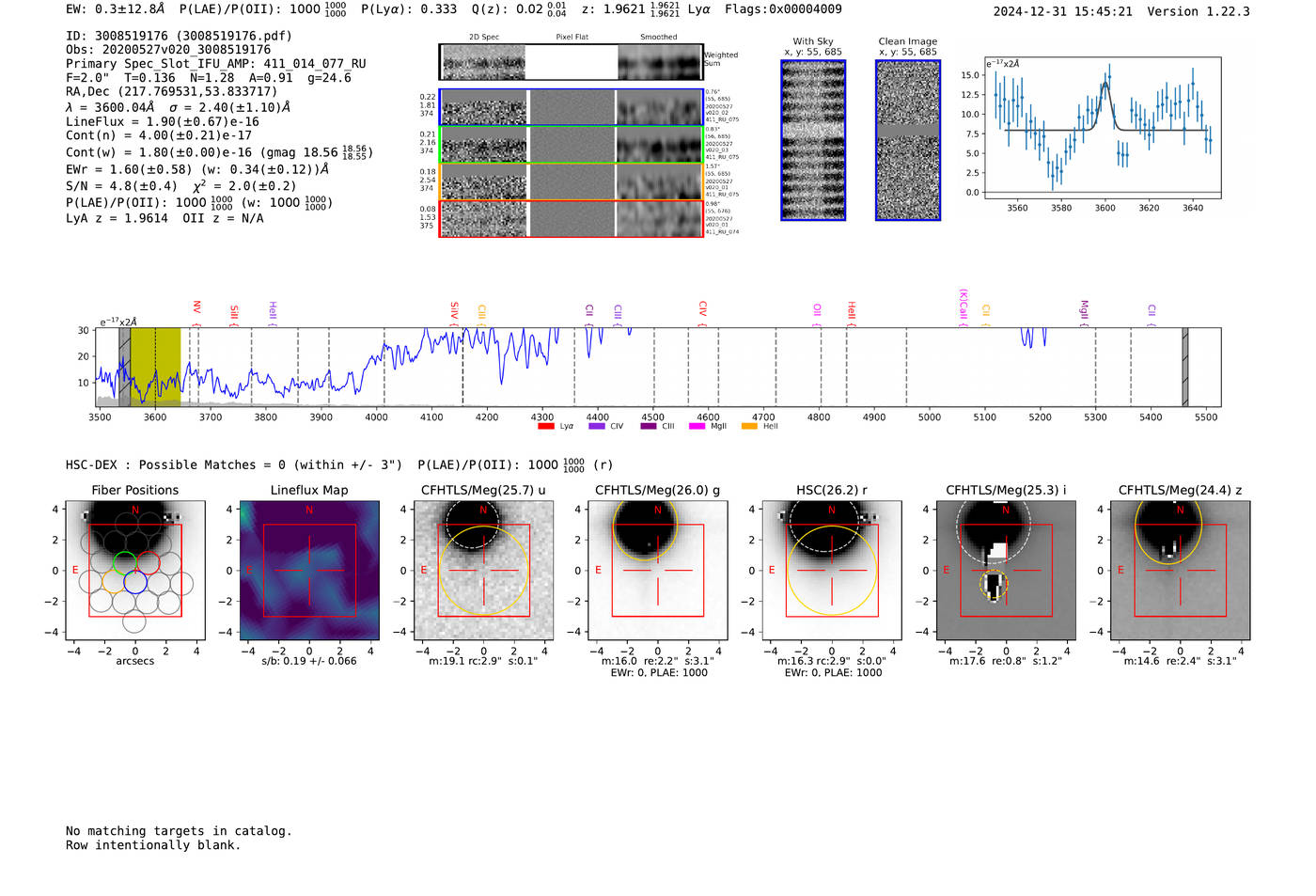Click the m:14.6 re:2.4" s:3.1" caption
Image resolution: width=1316 pixels, height=896 pixels.
tap(1181, 661)
